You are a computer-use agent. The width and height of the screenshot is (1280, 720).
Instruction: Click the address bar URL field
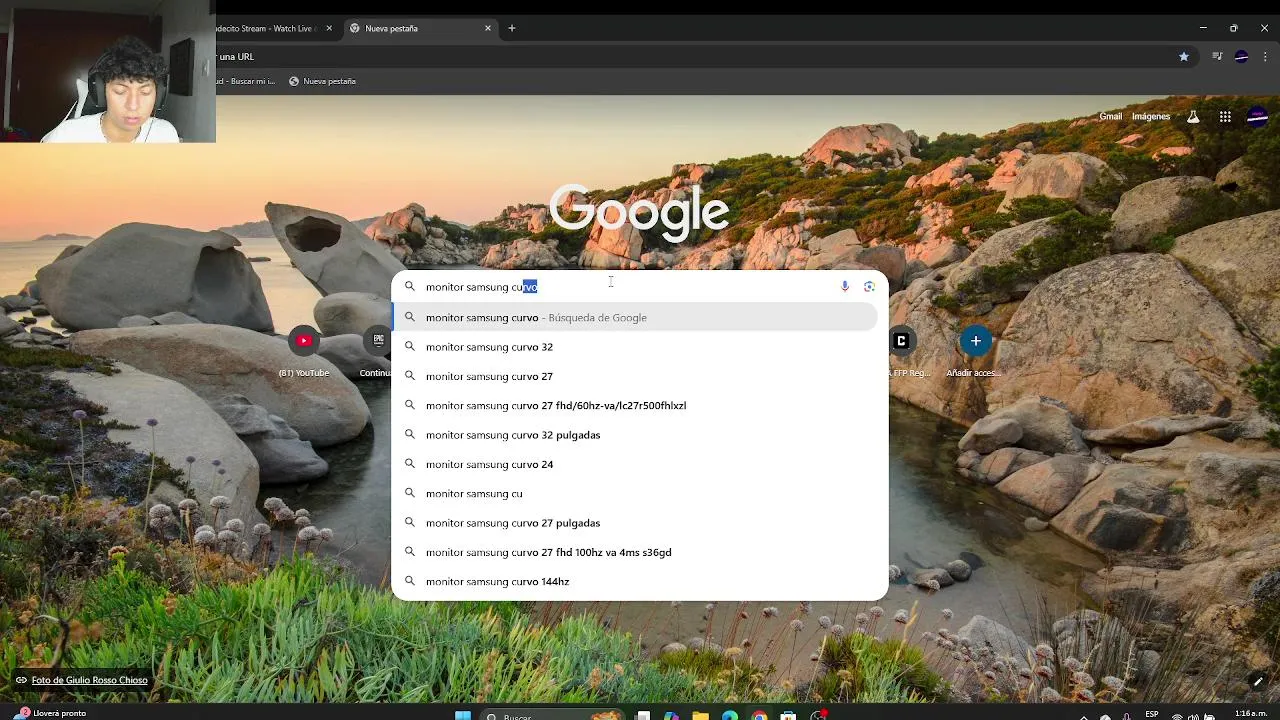pyautogui.click(x=690, y=57)
